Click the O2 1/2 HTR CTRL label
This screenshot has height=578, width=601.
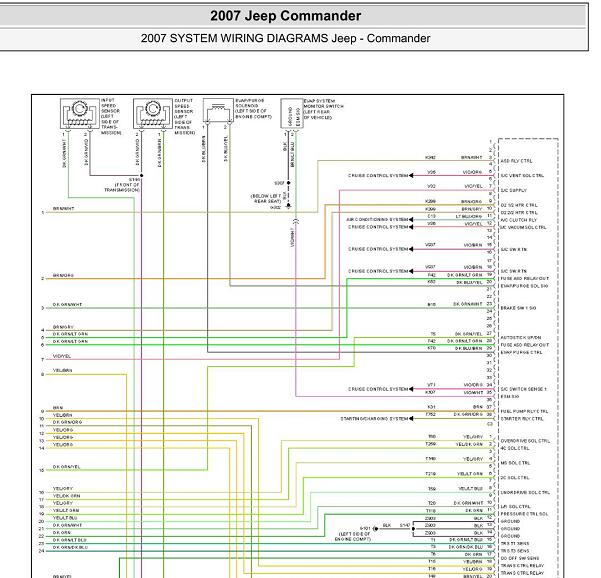tap(519, 205)
